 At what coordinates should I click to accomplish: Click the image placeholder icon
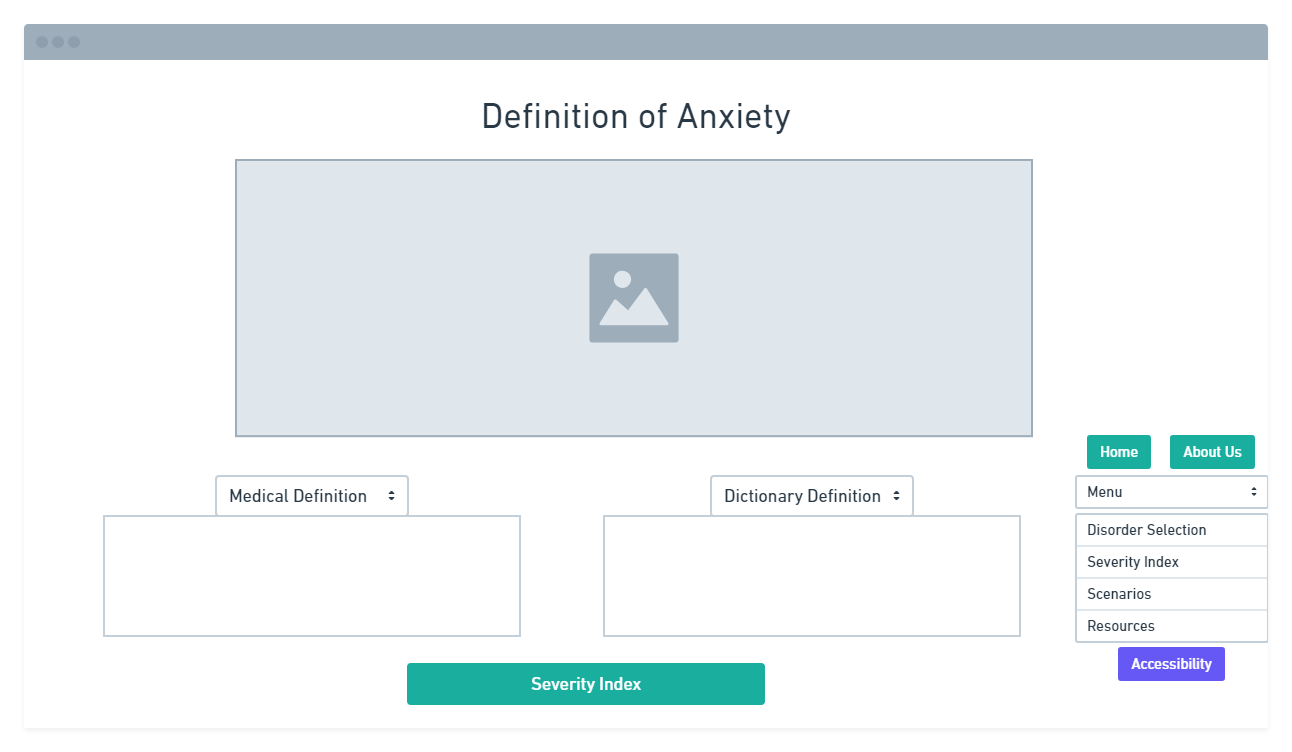pos(634,298)
